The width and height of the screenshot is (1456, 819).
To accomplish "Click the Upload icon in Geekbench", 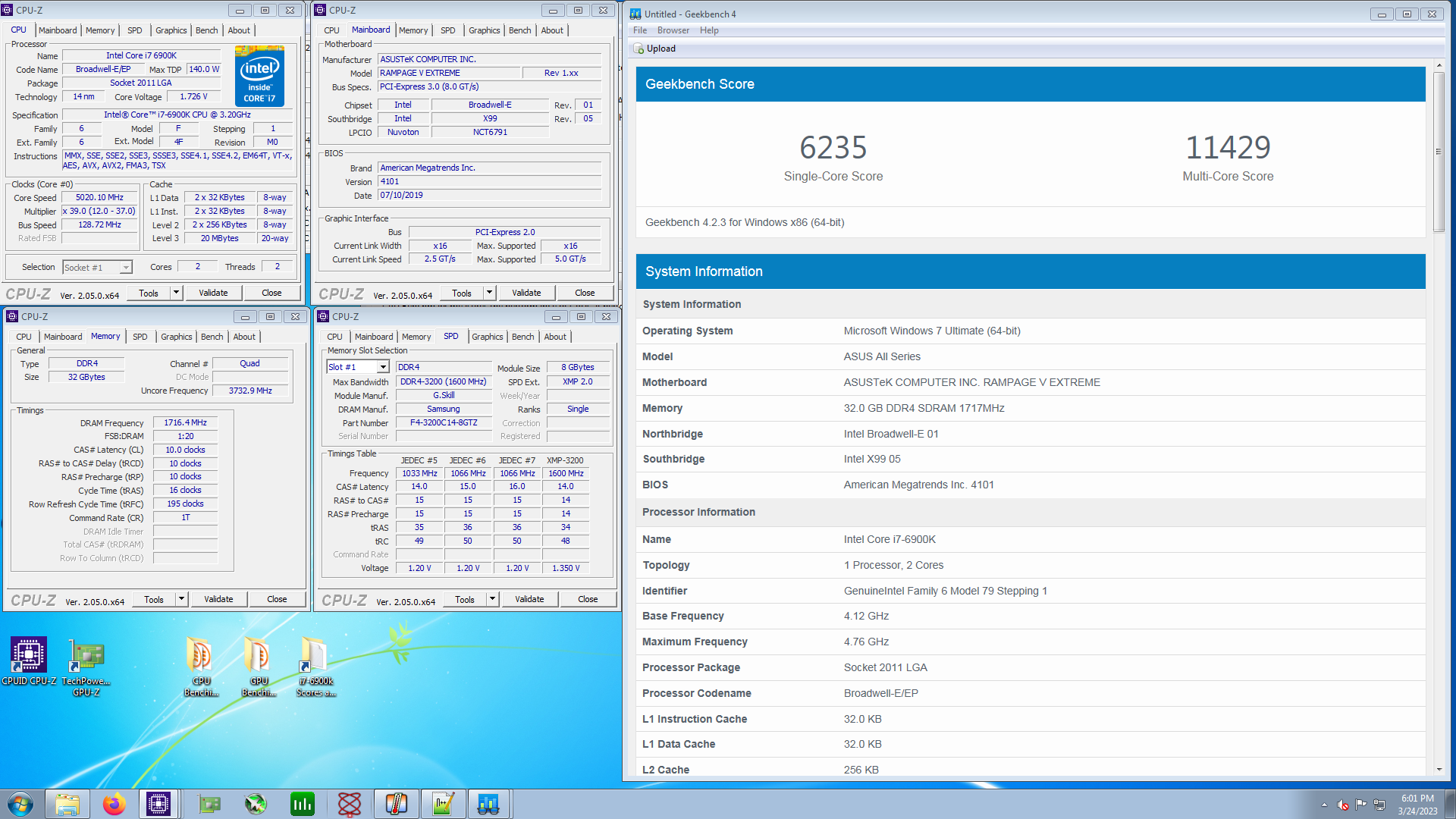I will (x=639, y=49).
